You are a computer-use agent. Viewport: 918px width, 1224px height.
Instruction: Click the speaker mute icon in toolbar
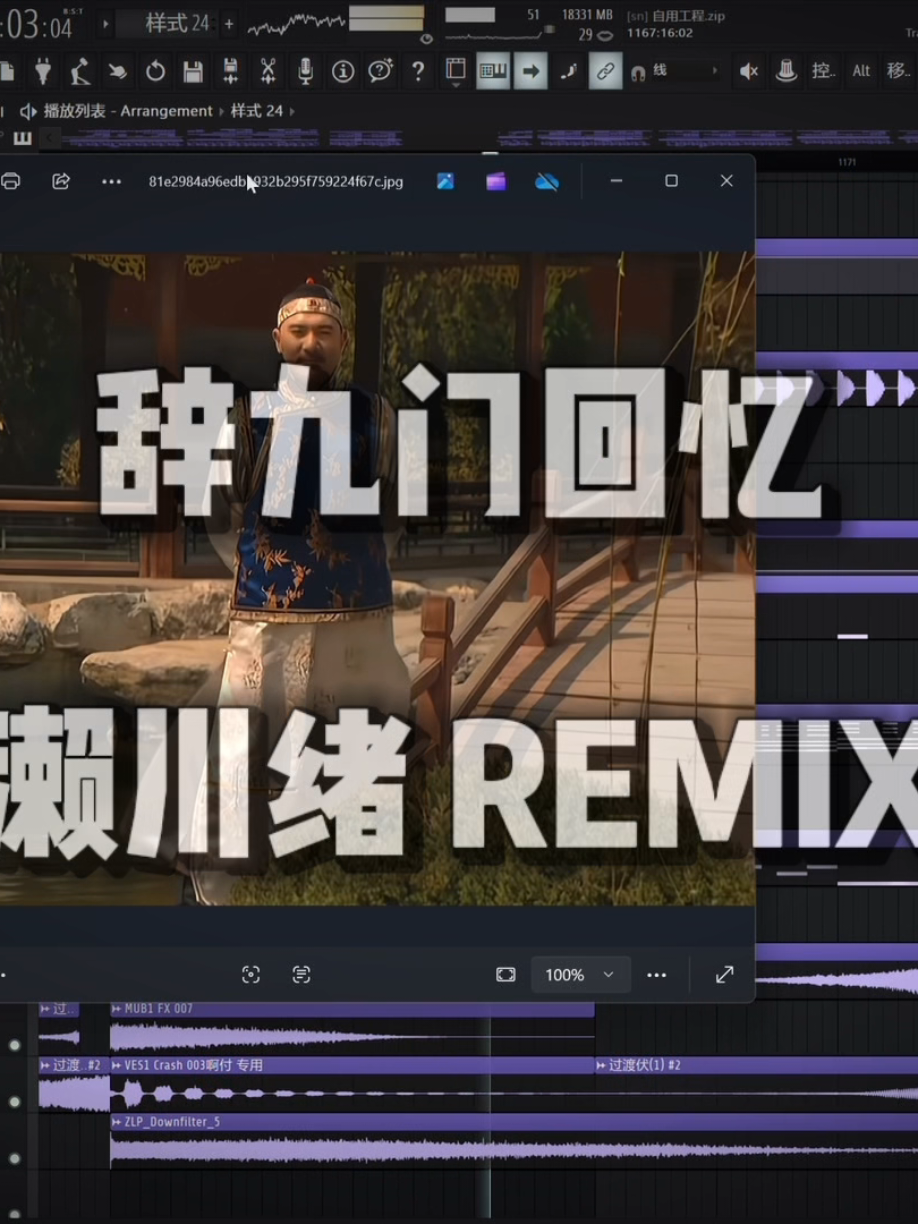748,71
